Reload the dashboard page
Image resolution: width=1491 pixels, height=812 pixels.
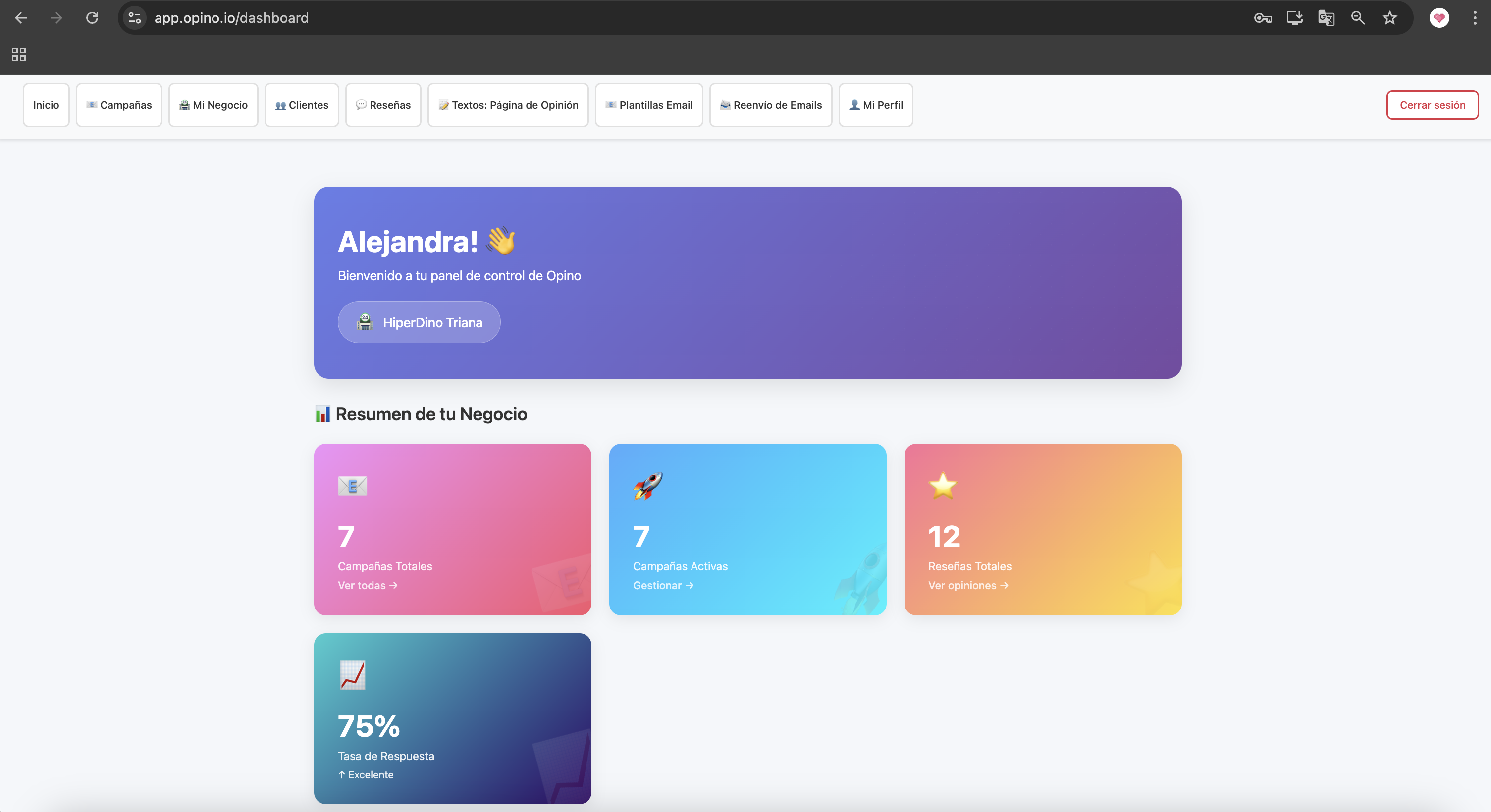[92, 18]
